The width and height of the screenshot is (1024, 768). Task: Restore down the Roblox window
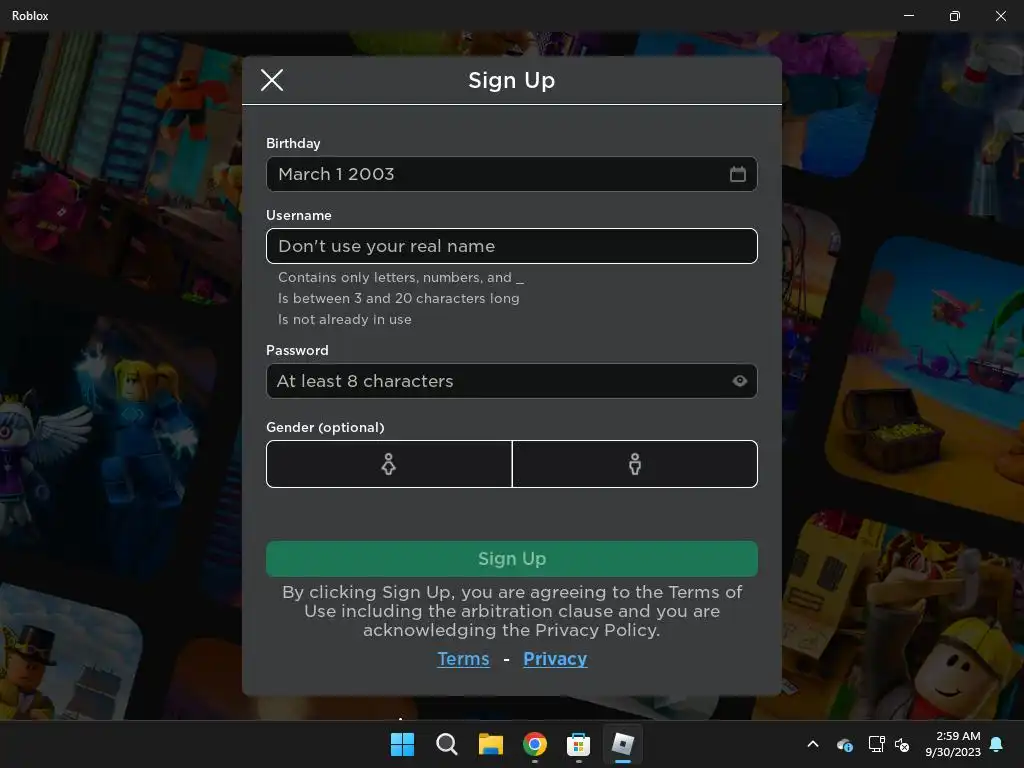(955, 16)
